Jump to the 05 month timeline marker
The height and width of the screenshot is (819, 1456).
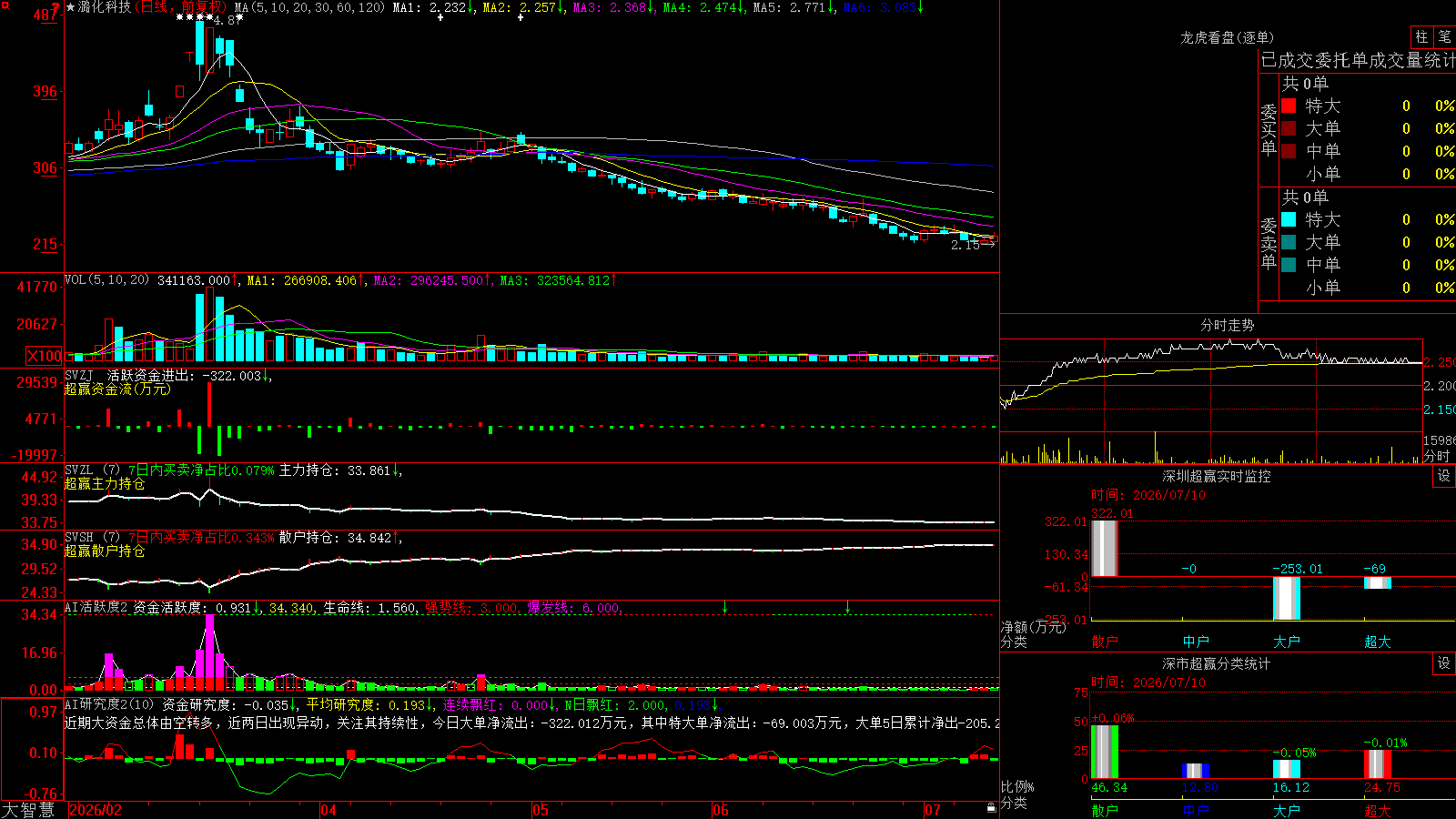tap(541, 810)
